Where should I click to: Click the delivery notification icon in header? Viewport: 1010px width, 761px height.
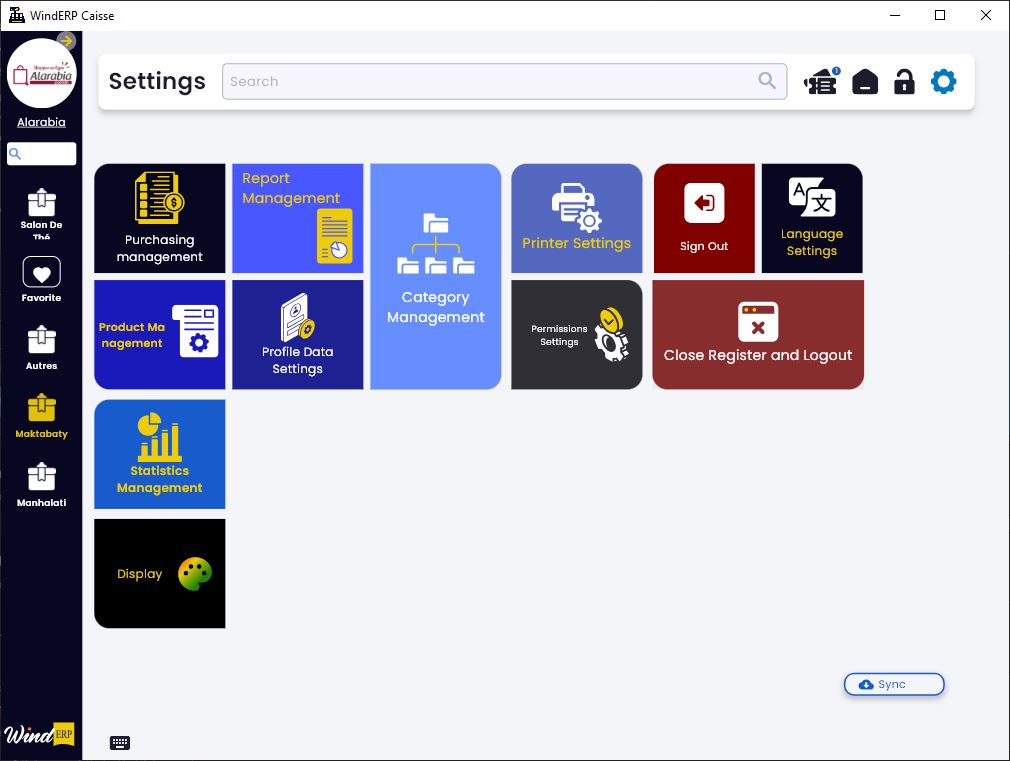[x=821, y=82]
